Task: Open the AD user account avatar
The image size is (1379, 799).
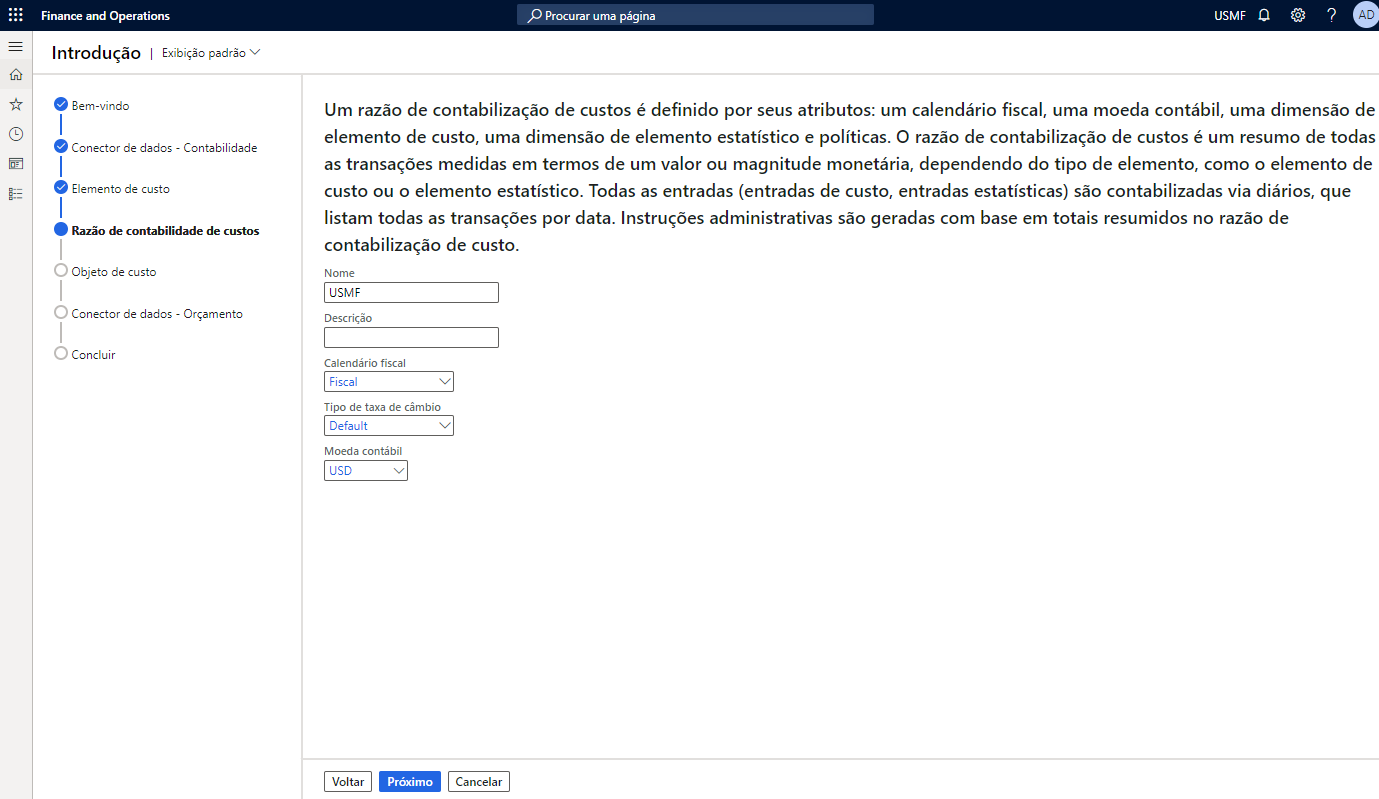Action: click(1365, 15)
